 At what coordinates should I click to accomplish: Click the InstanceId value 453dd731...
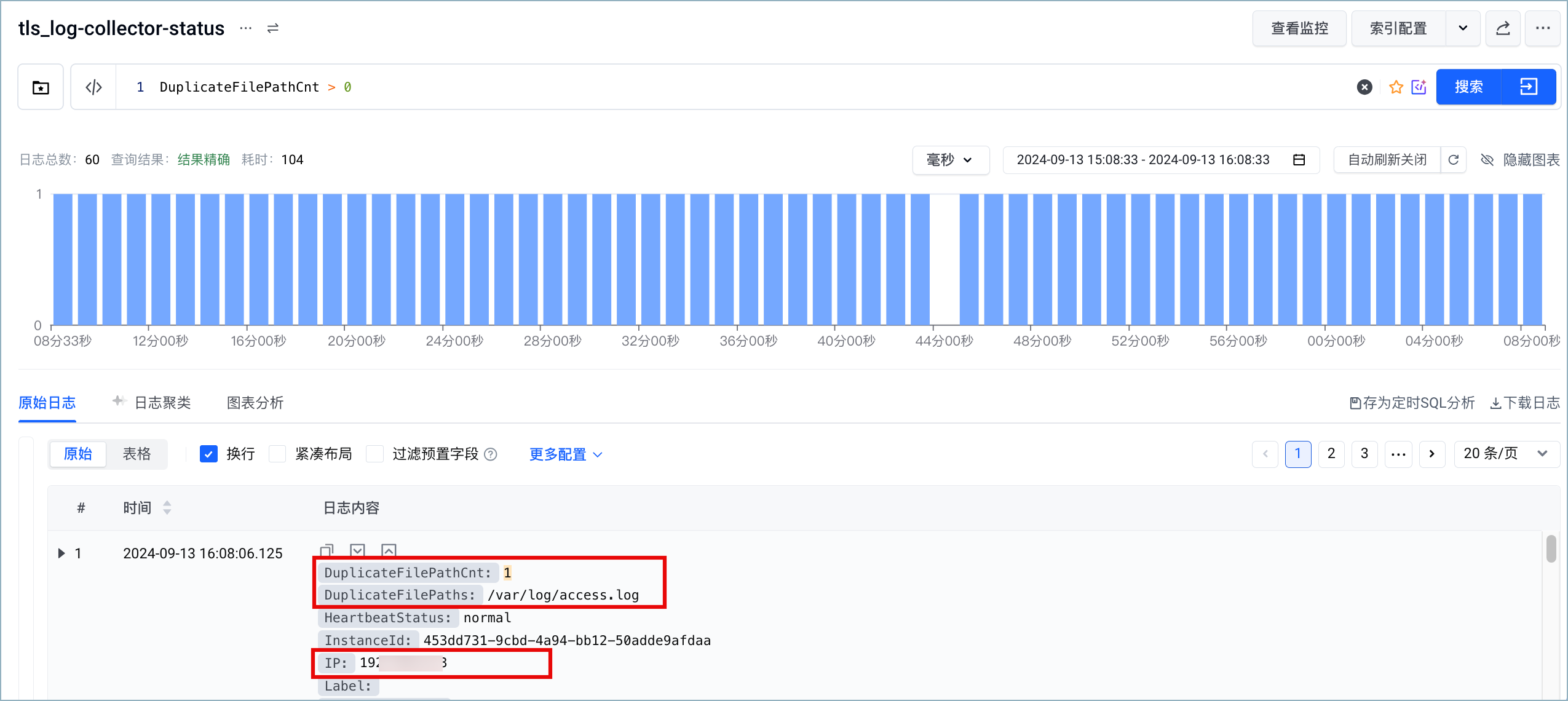pyautogui.click(x=567, y=640)
